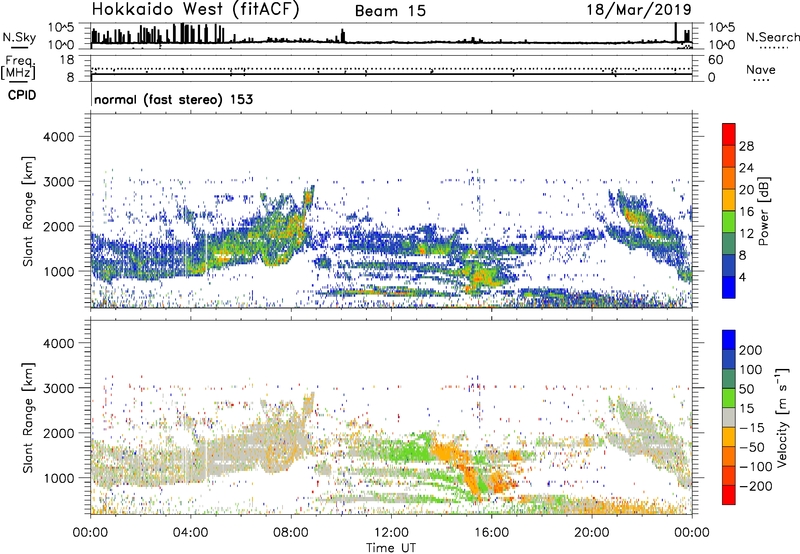The width and height of the screenshot is (800, 554).
Task: Click the "28" tick on Power colorbar
Action: pyautogui.click(x=746, y=146)
